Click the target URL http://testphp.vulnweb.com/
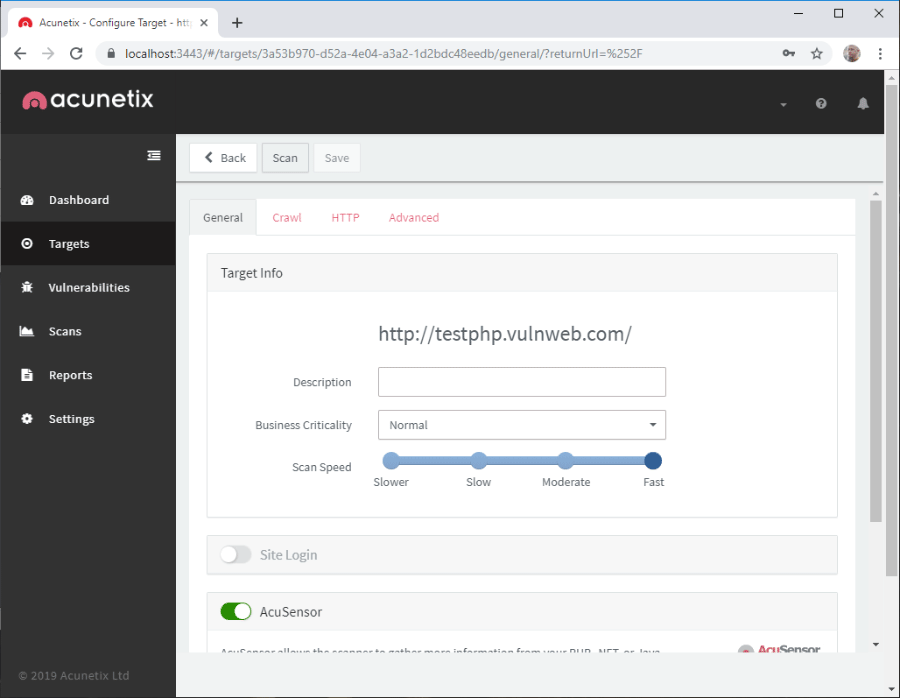 [x=505, y=334]
